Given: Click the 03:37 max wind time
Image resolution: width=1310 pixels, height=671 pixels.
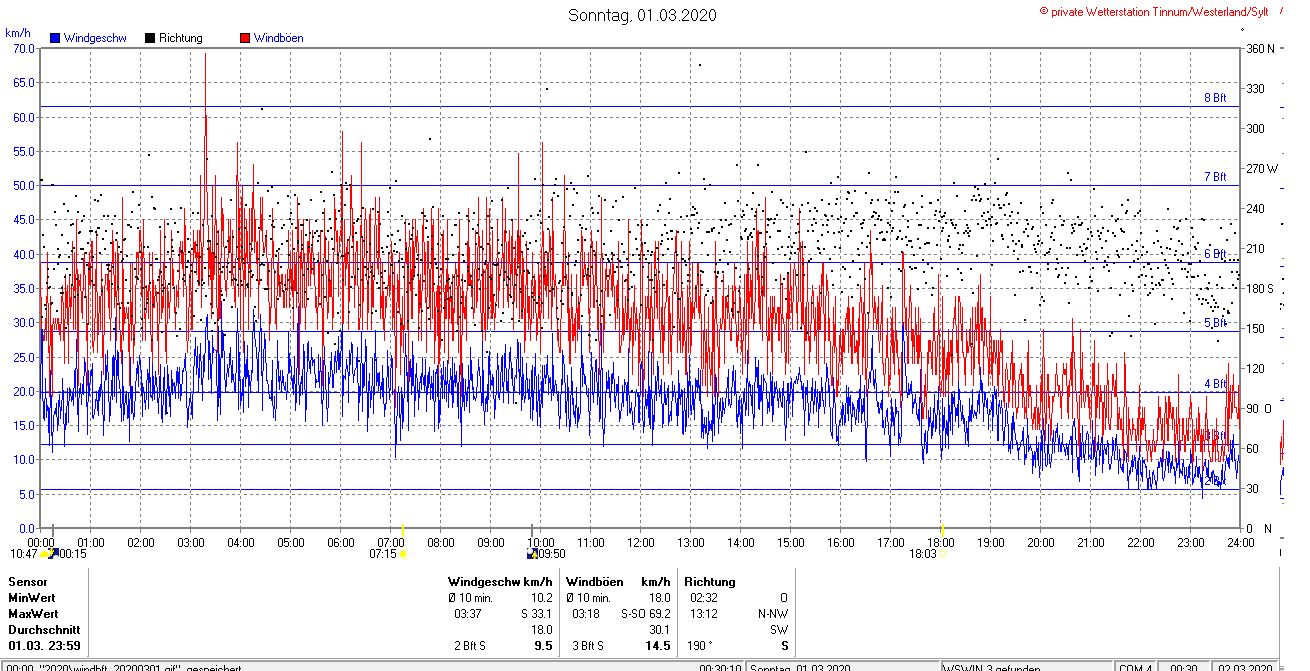Looking at the screenshot, I should [468, 613].
